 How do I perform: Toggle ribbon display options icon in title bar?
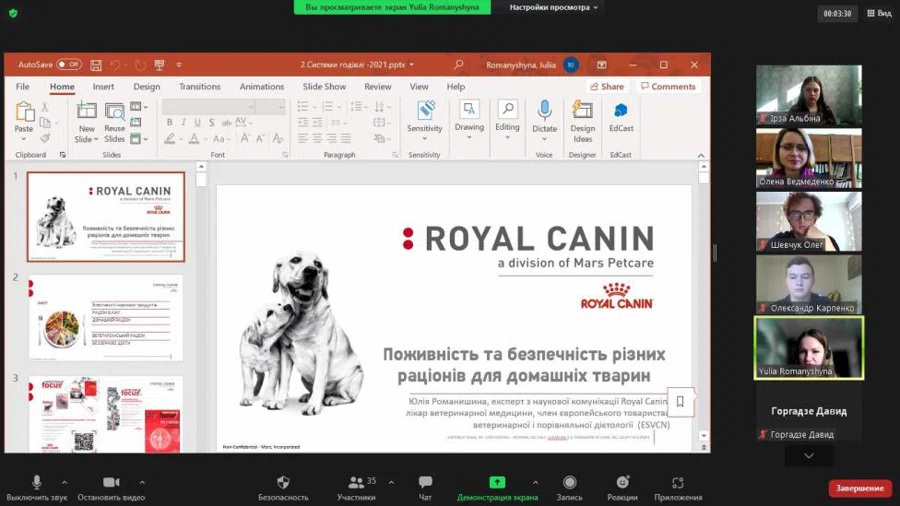point(602,65)
